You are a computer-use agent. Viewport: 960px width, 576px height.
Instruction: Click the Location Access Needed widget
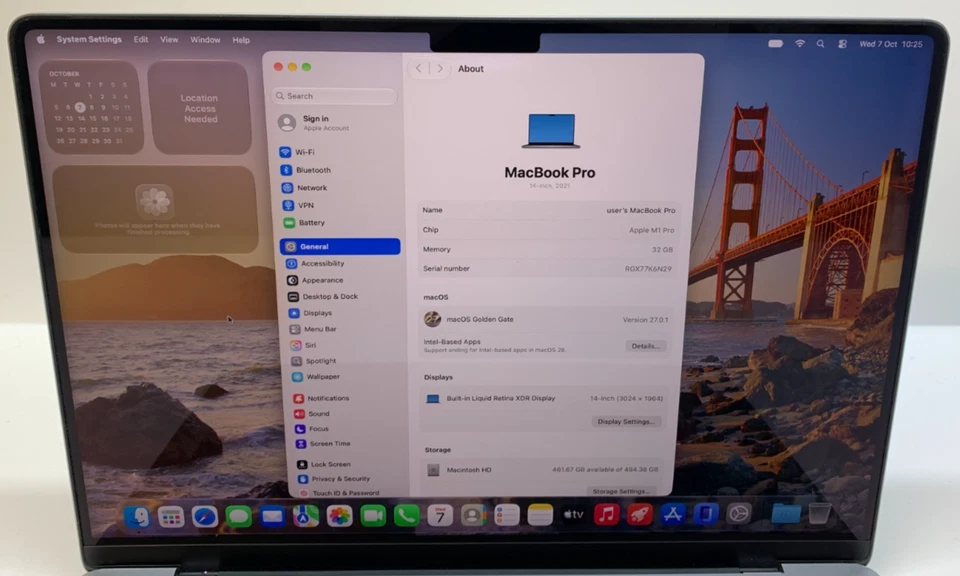200,108
